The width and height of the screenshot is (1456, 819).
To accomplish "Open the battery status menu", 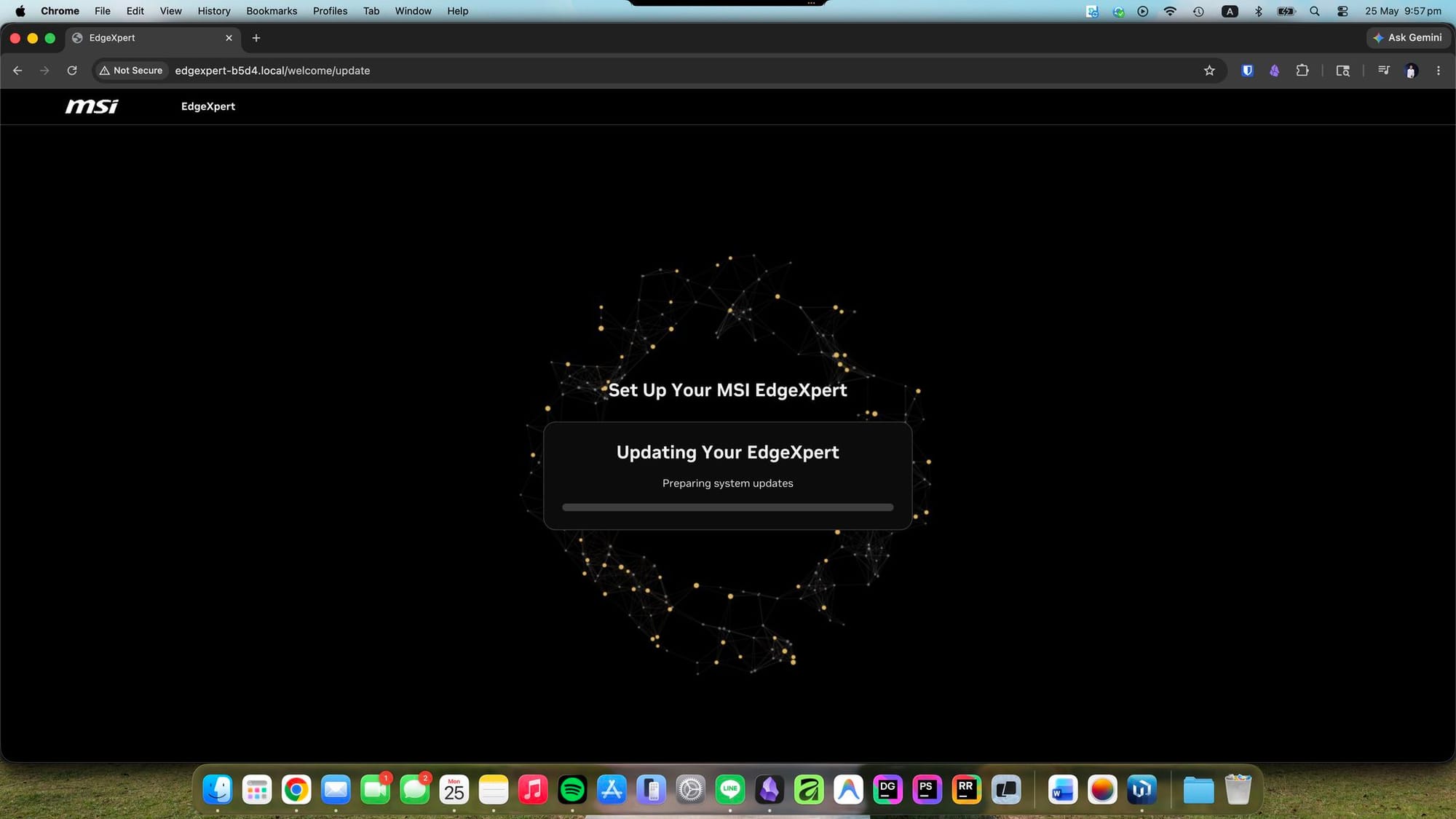I will pos(1286,11).
